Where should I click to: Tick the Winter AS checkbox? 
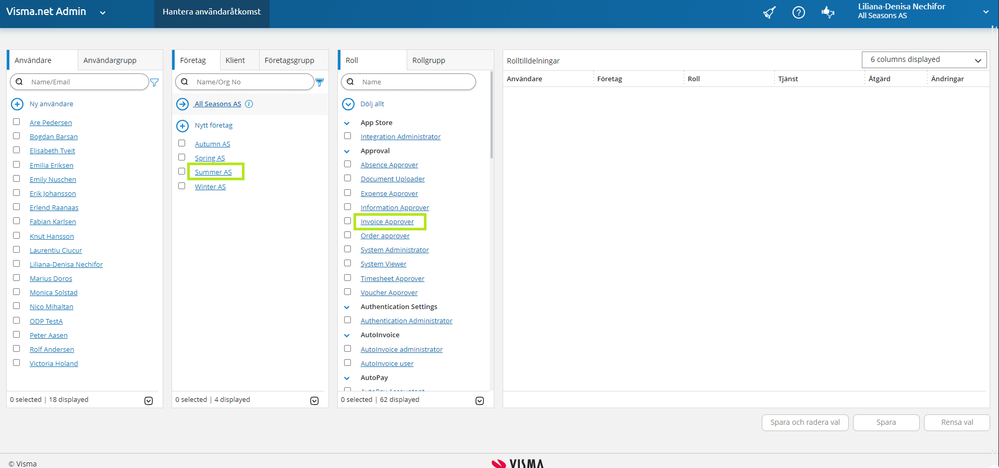click(182, 186)
